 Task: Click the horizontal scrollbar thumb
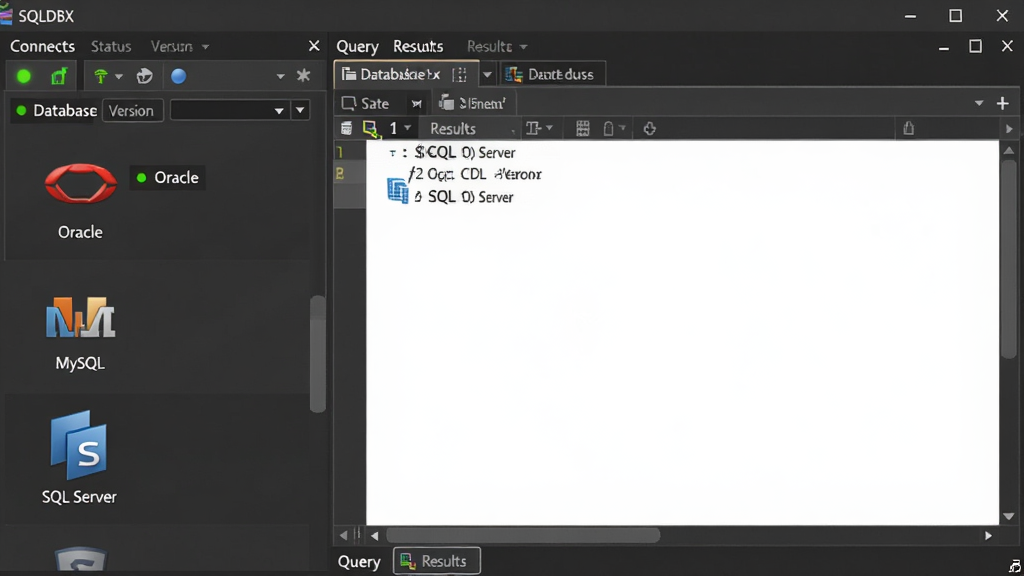(523, 536)
